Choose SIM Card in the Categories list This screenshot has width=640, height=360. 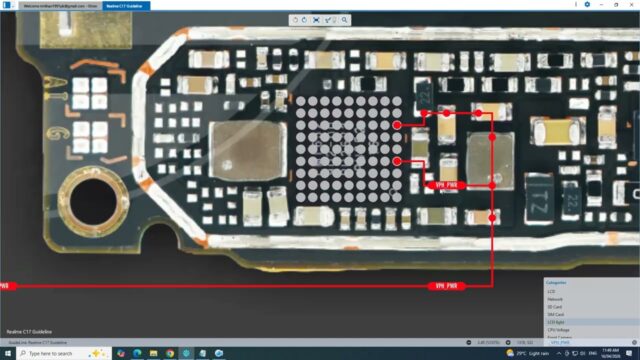click(x=592, y=315)
